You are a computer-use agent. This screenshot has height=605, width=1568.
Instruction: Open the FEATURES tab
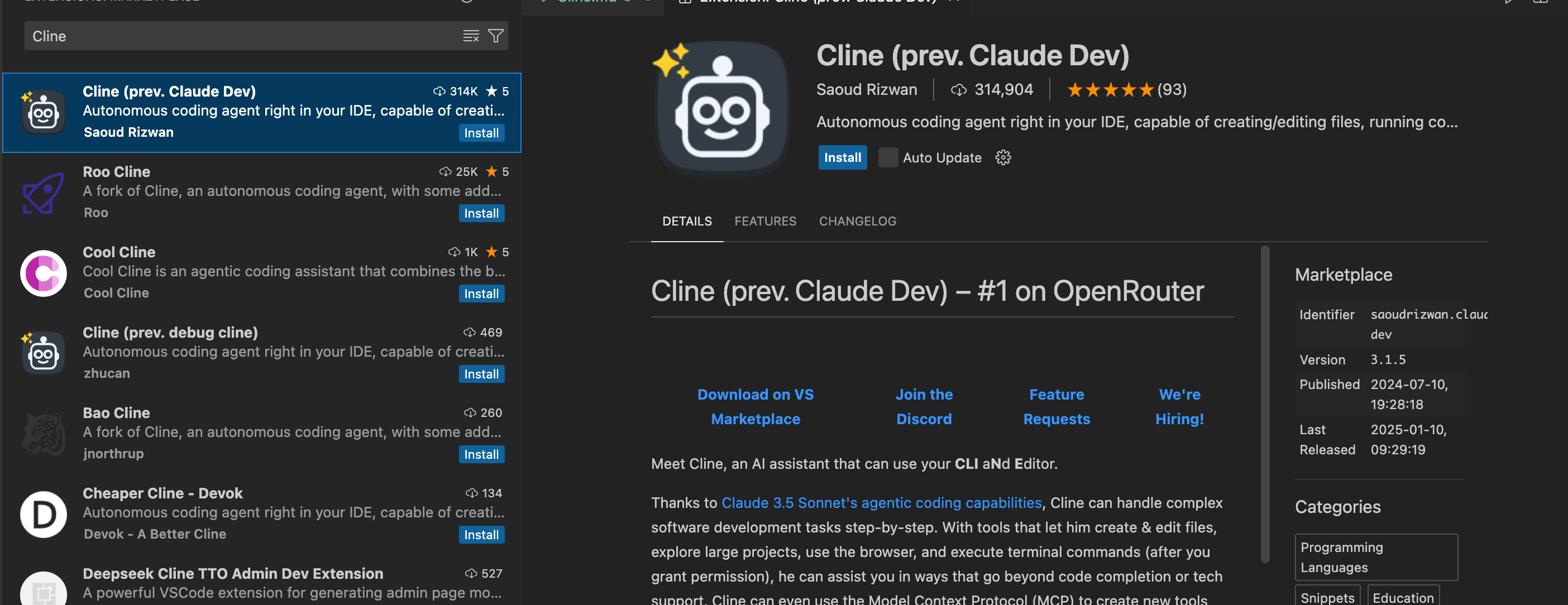tap(764, 221)
